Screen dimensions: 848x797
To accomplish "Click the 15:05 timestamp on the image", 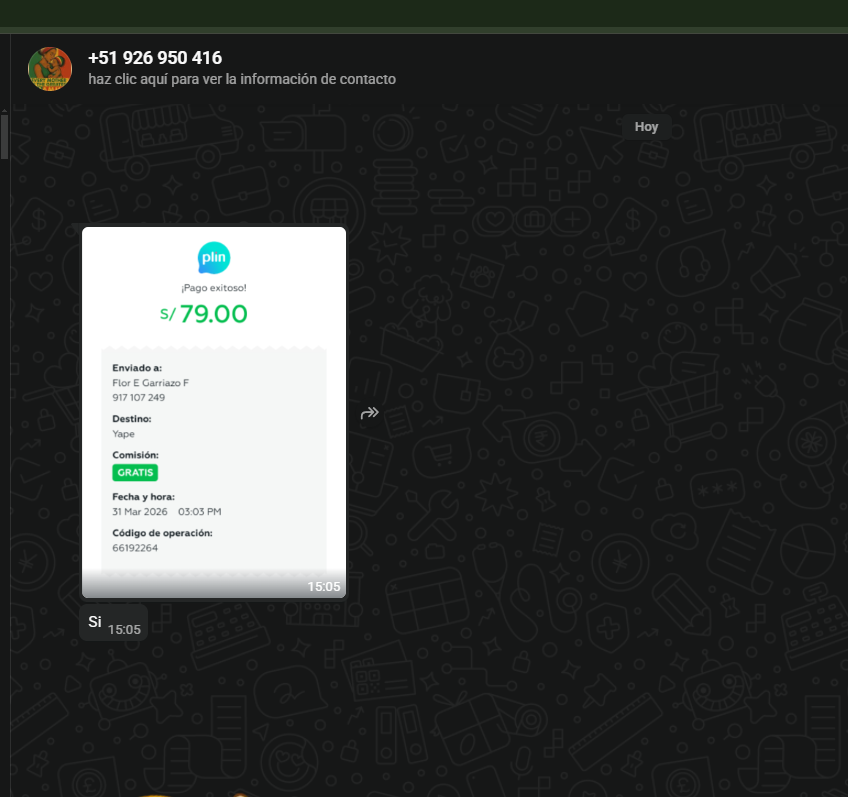I will pos(323,586).
